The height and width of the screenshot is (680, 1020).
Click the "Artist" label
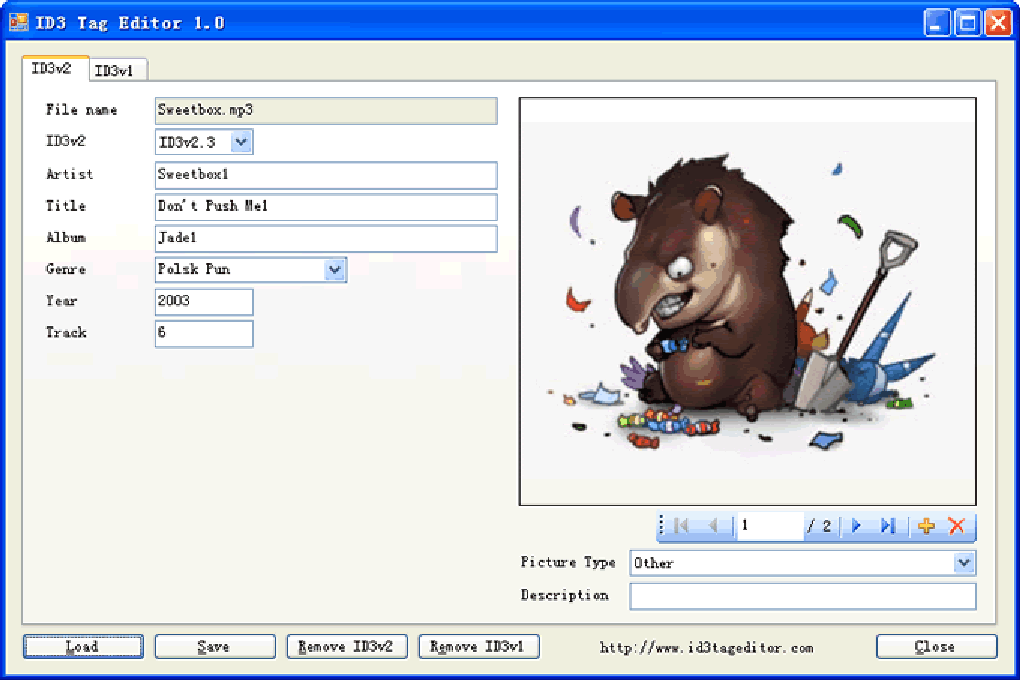tap(70, 174)
